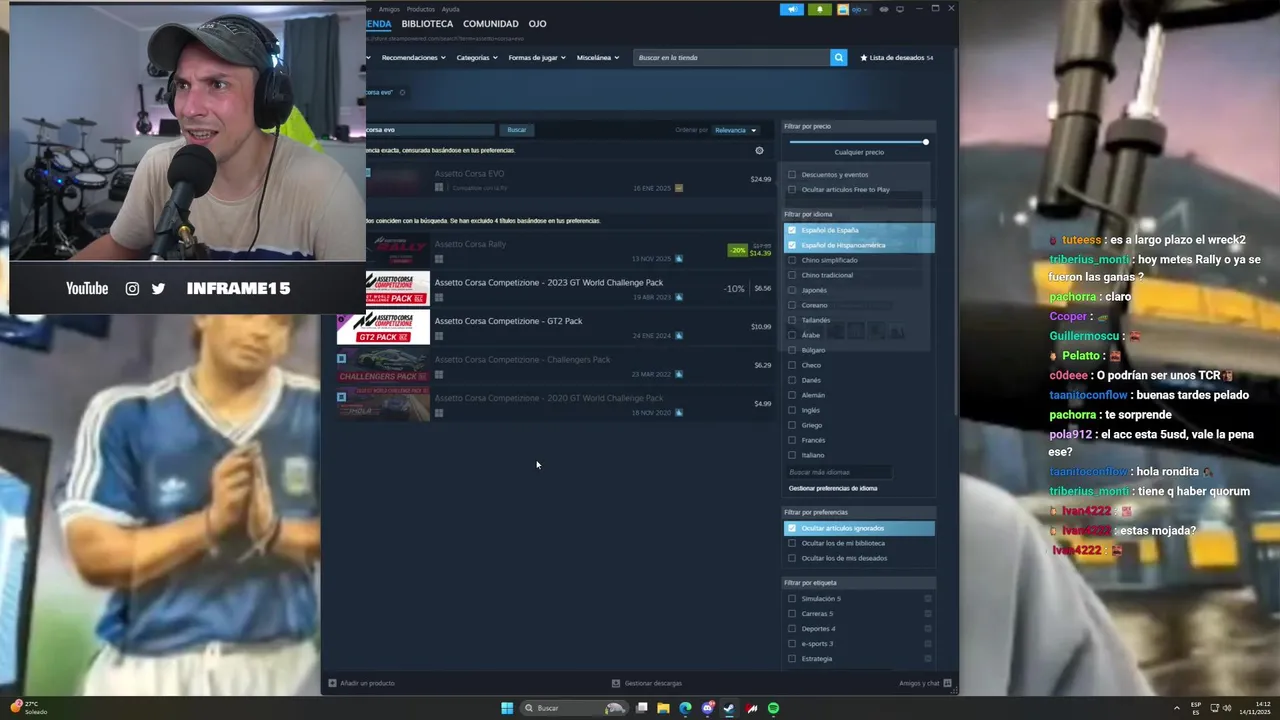Open the OJO profile tab
Image resolution: width=1280 pixels, height=720 pixels.
[x=537, y=24]
